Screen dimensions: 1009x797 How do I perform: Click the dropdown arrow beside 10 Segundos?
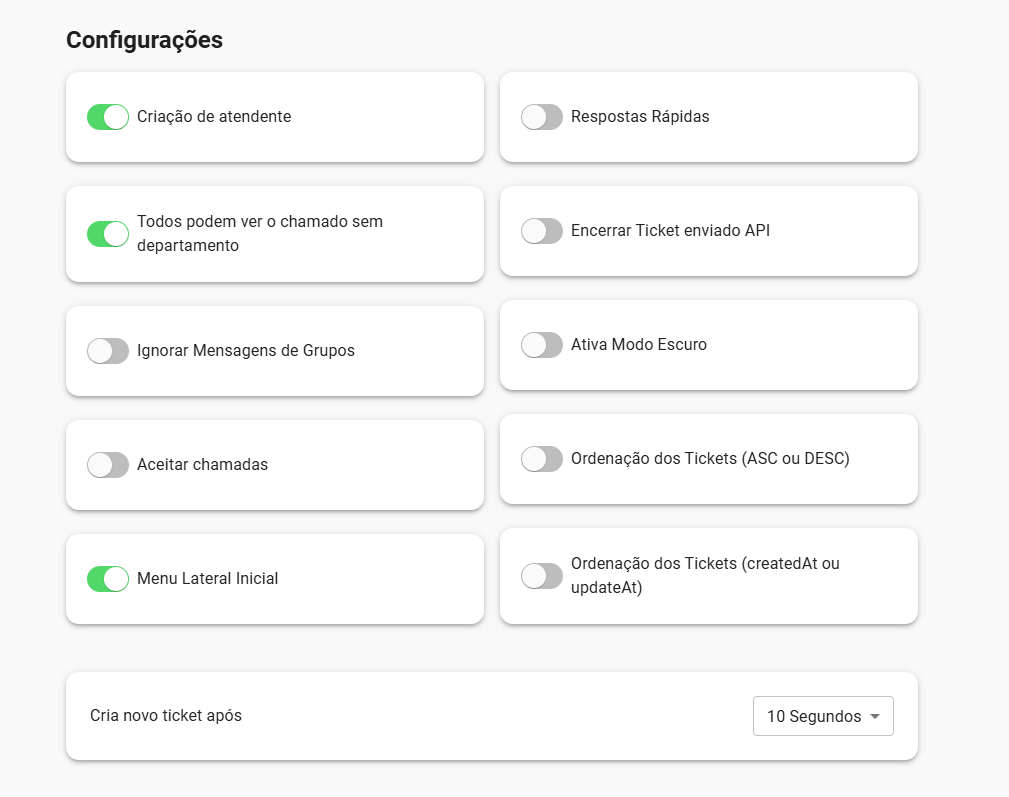(875, 716)
